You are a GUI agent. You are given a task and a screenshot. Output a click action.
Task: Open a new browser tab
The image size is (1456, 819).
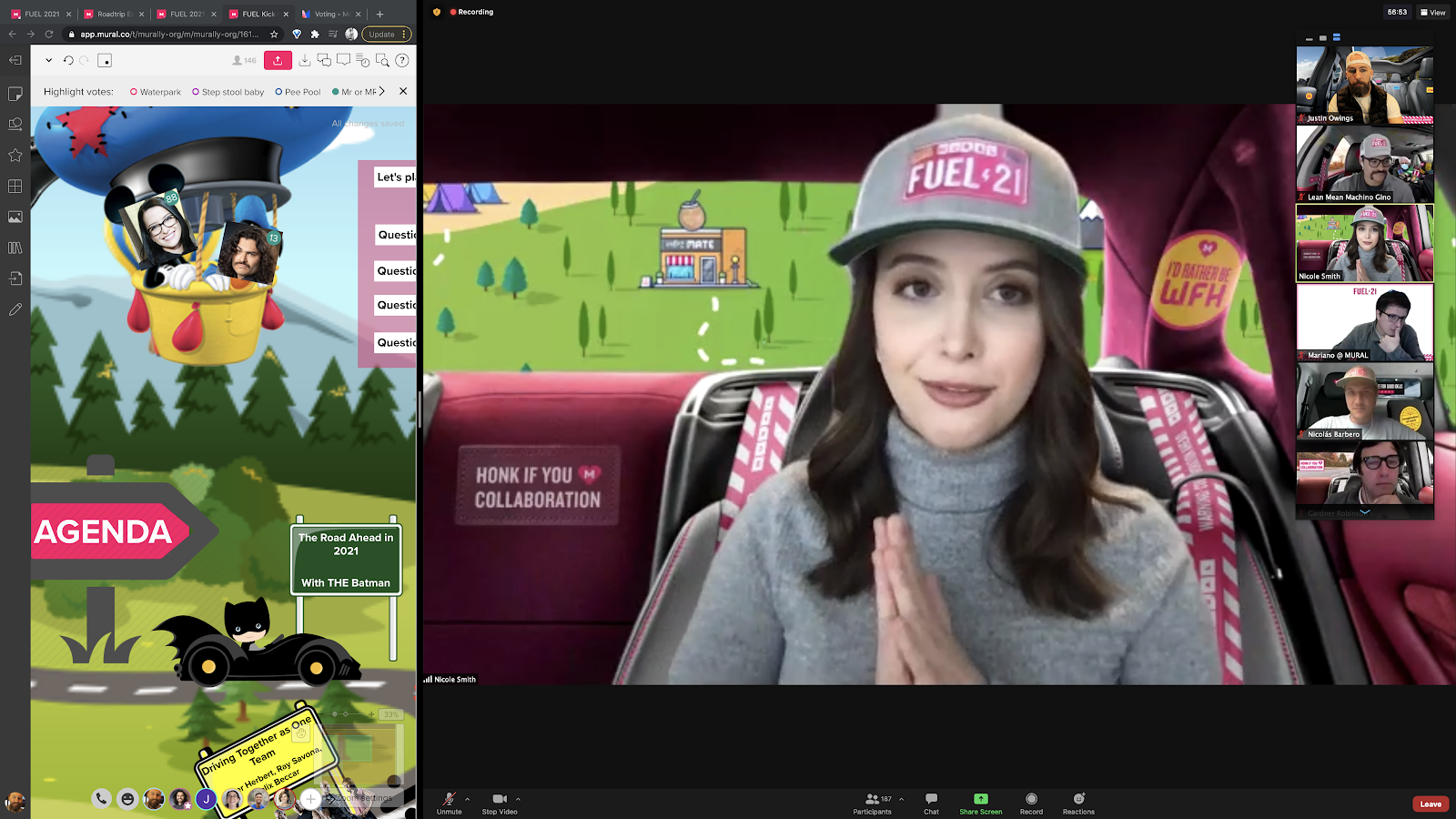click(x=379, y=14)
